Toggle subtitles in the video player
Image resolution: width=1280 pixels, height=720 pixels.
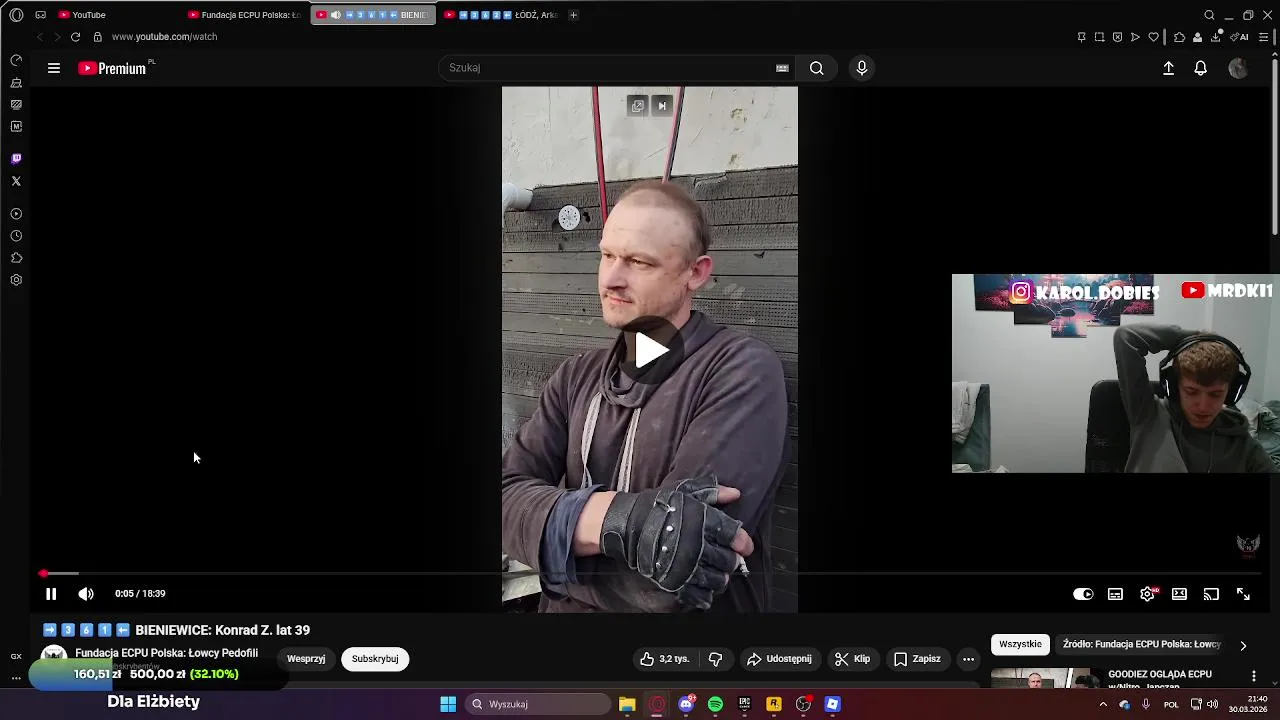[1115, 594]
